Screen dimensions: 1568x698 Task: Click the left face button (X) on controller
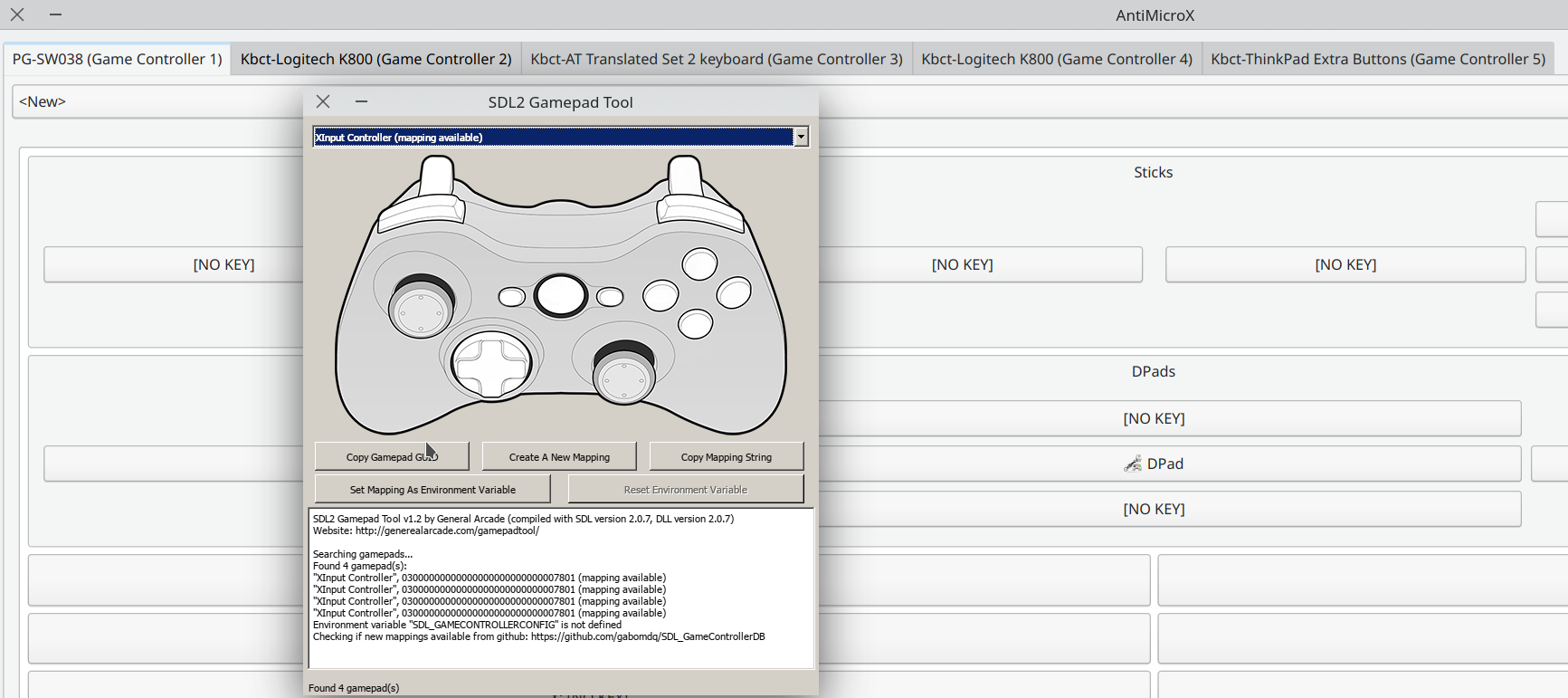(x=660, y=295)
